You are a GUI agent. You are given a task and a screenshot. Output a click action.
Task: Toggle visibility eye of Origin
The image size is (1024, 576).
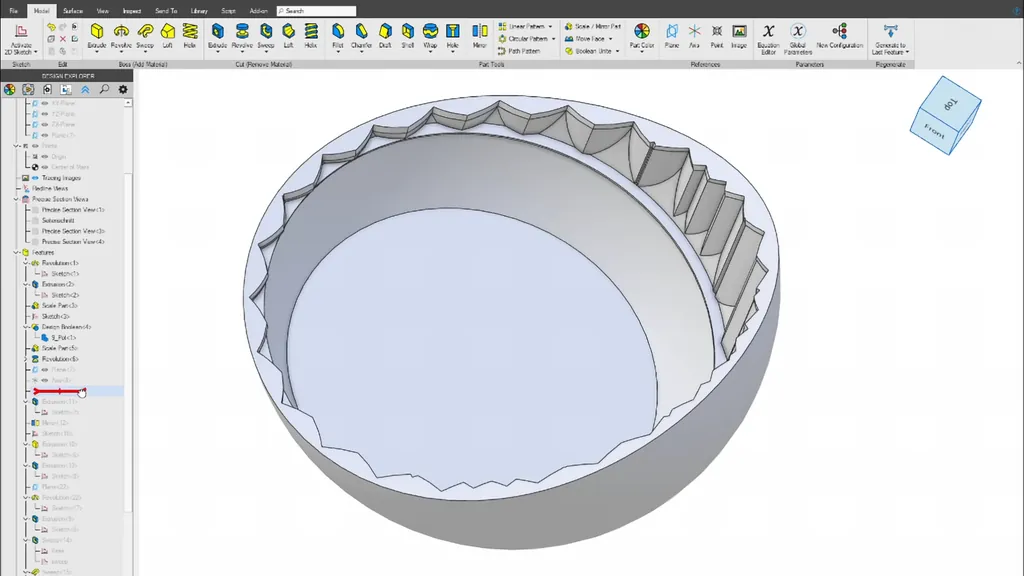tap(44, 157)
